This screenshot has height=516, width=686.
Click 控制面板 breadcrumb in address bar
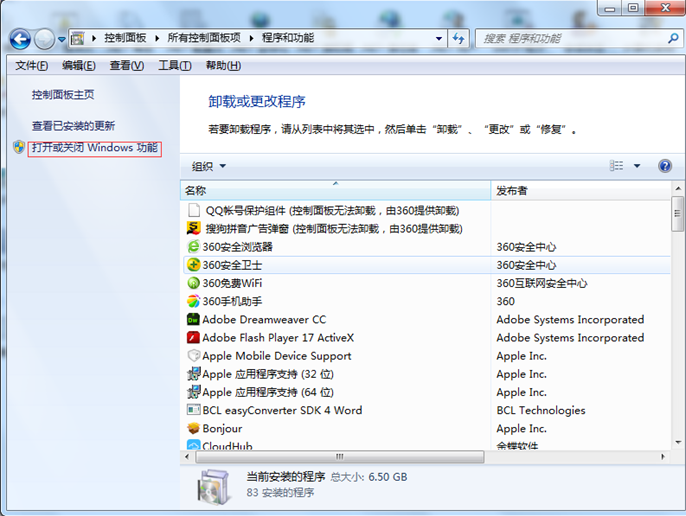(x=125, y=38)
